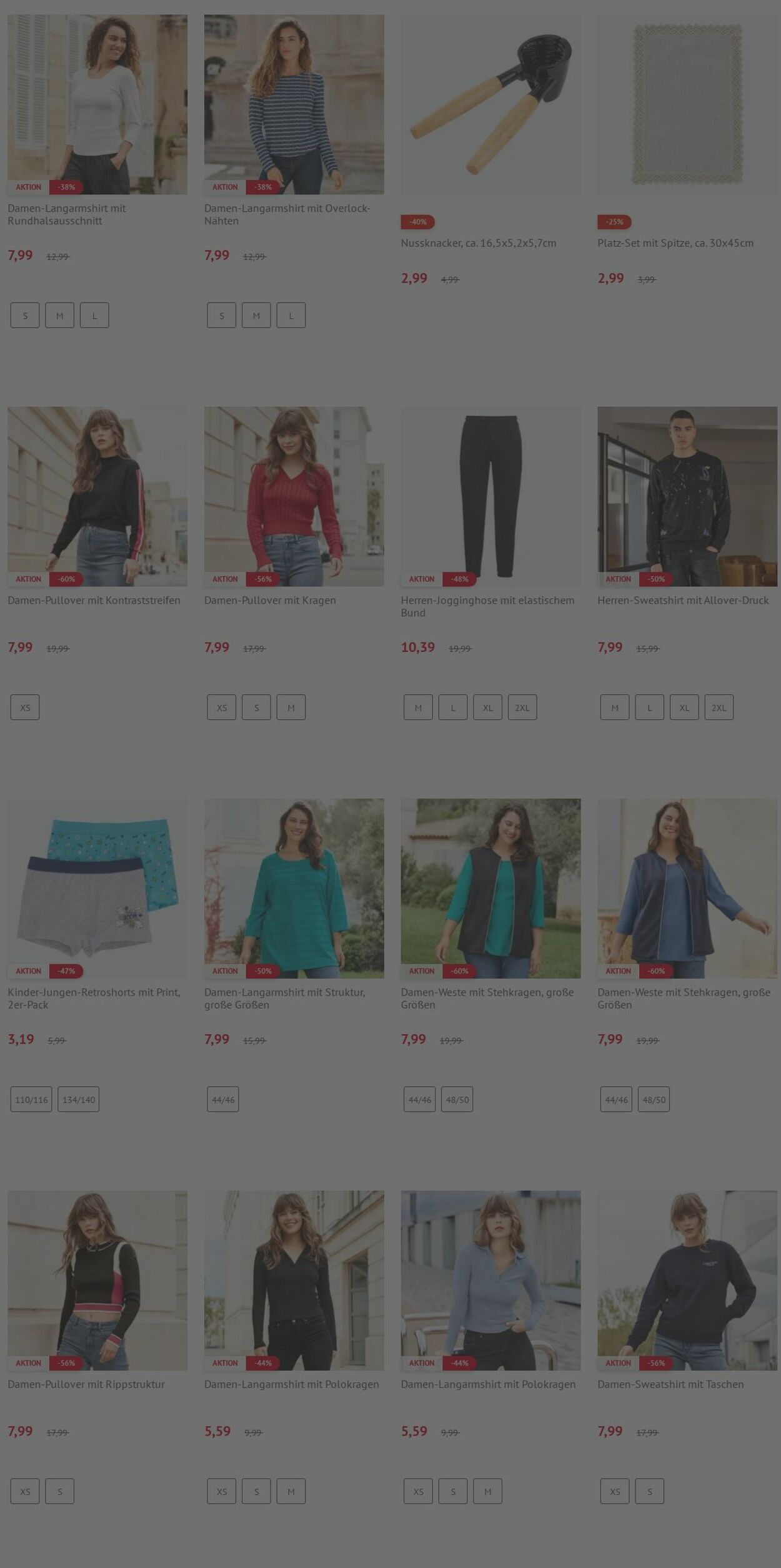Select size XS for Damen-Pullover mit Kontraststreifen
This screenshot has width=781, height=1568.
click(25, 707)
